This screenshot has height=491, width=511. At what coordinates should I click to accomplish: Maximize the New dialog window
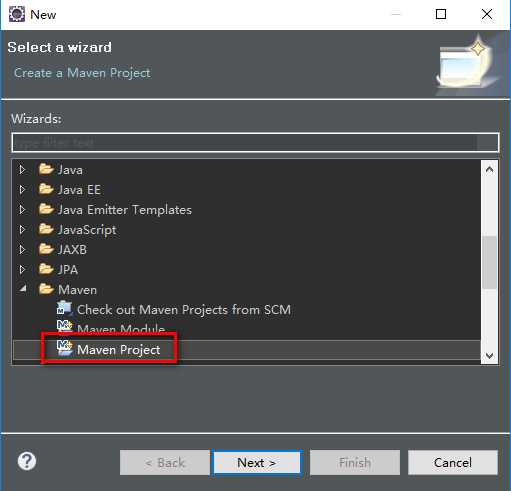click(441, 14)
